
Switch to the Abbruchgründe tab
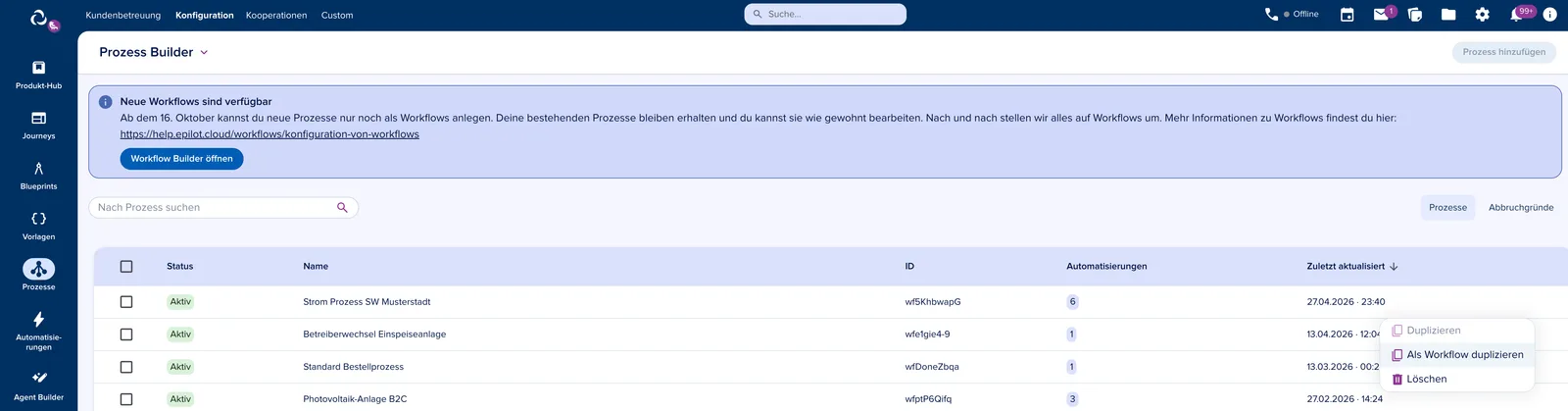point(1521,208)
